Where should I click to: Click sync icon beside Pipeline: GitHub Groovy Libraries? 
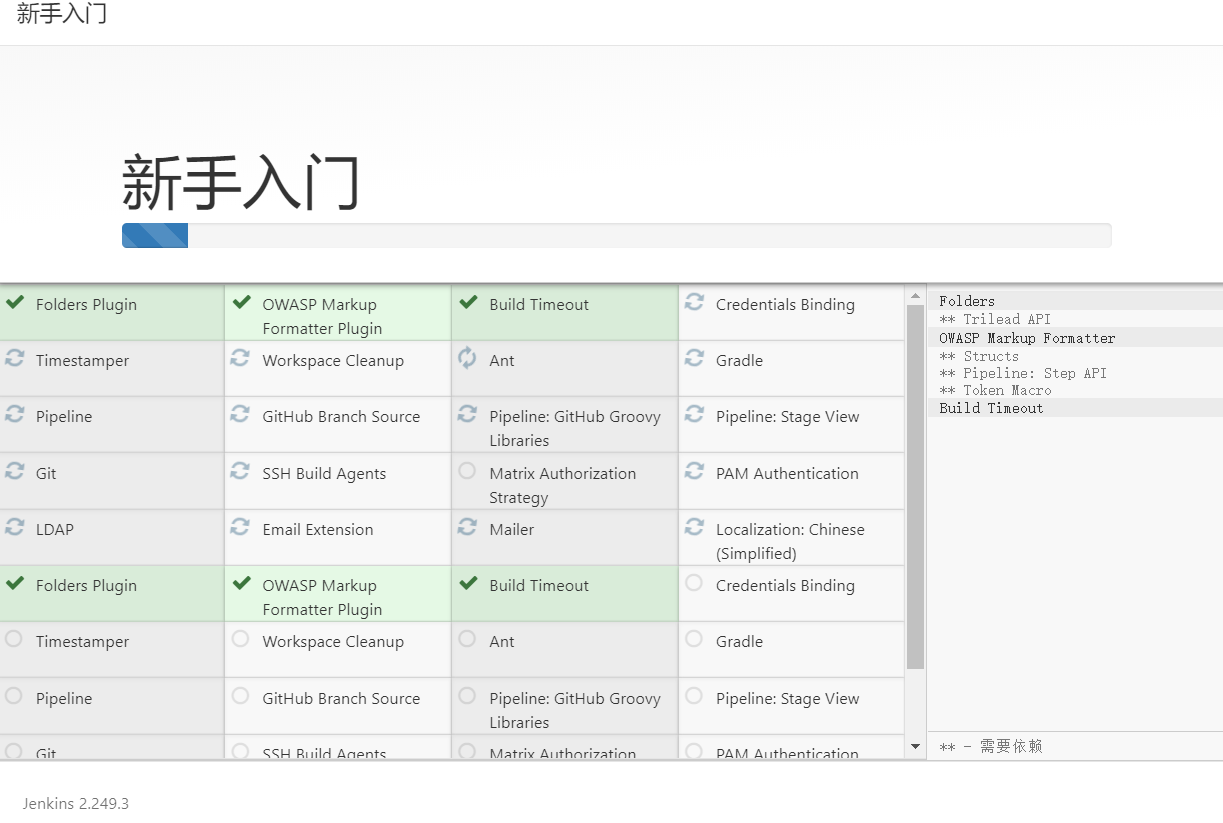pyautogui.click(x=467, y=414)
